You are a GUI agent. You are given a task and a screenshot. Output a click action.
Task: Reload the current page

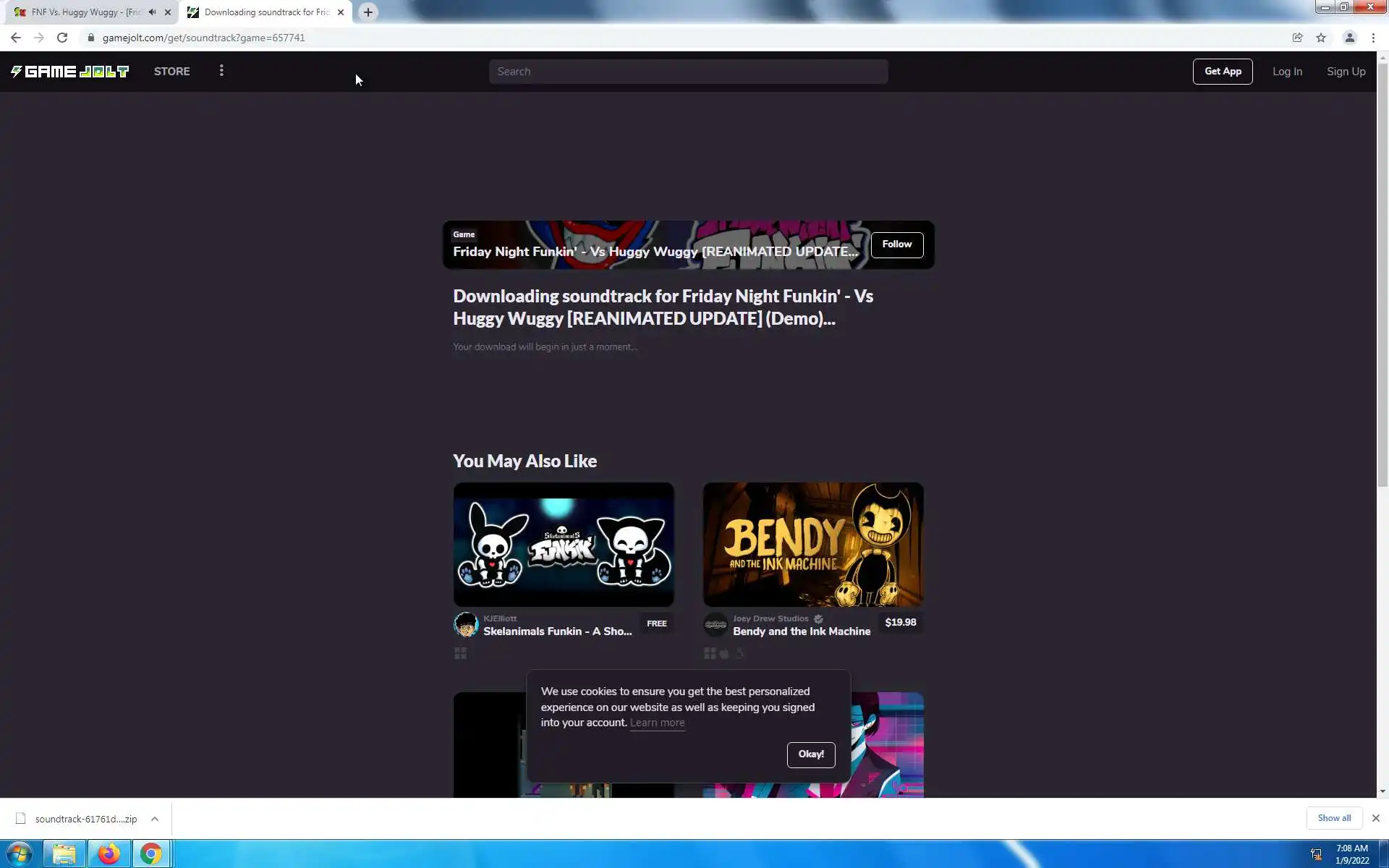point(62,38)
